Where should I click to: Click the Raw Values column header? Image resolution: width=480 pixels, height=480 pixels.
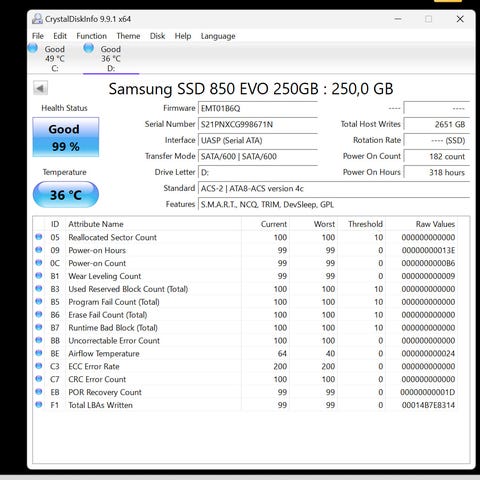pyautogui.click(x=421, y=224)
